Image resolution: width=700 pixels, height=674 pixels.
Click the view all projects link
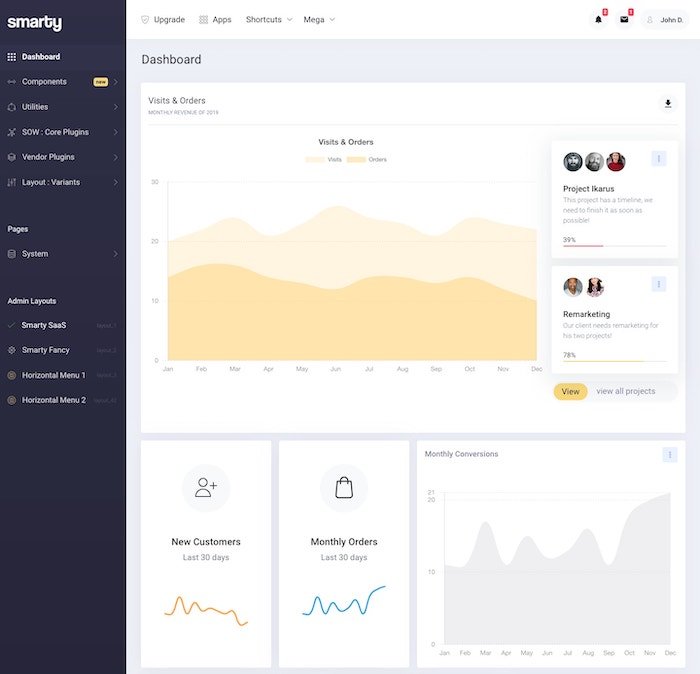click(626, 391)
